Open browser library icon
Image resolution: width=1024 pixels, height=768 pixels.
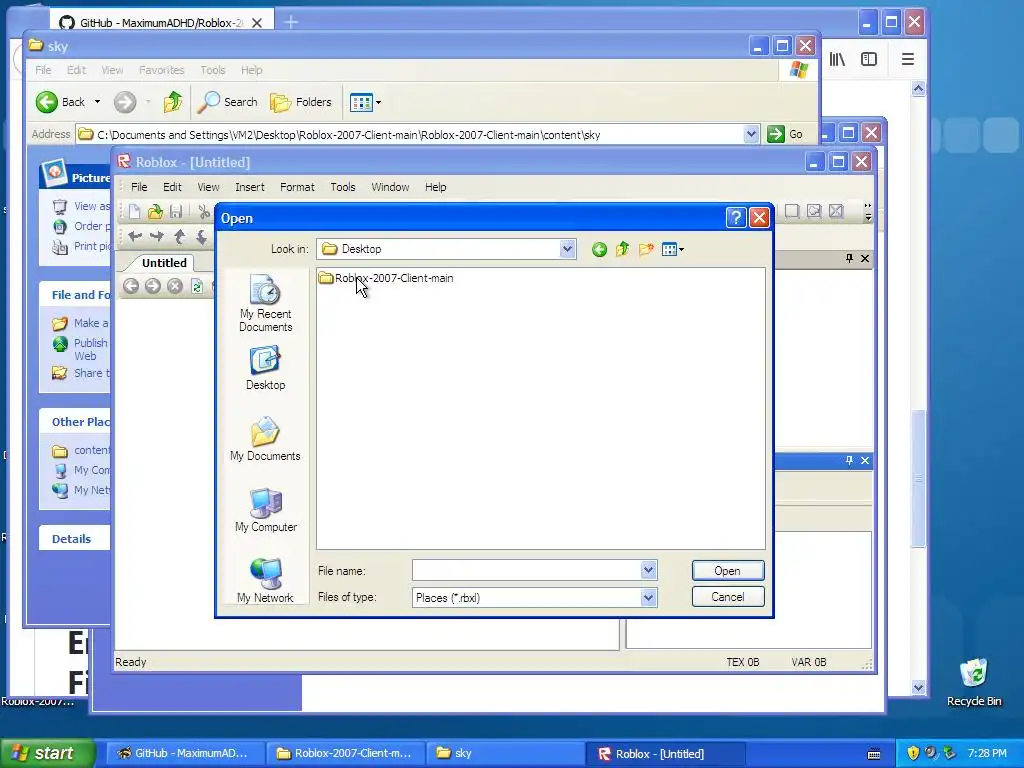837,59
